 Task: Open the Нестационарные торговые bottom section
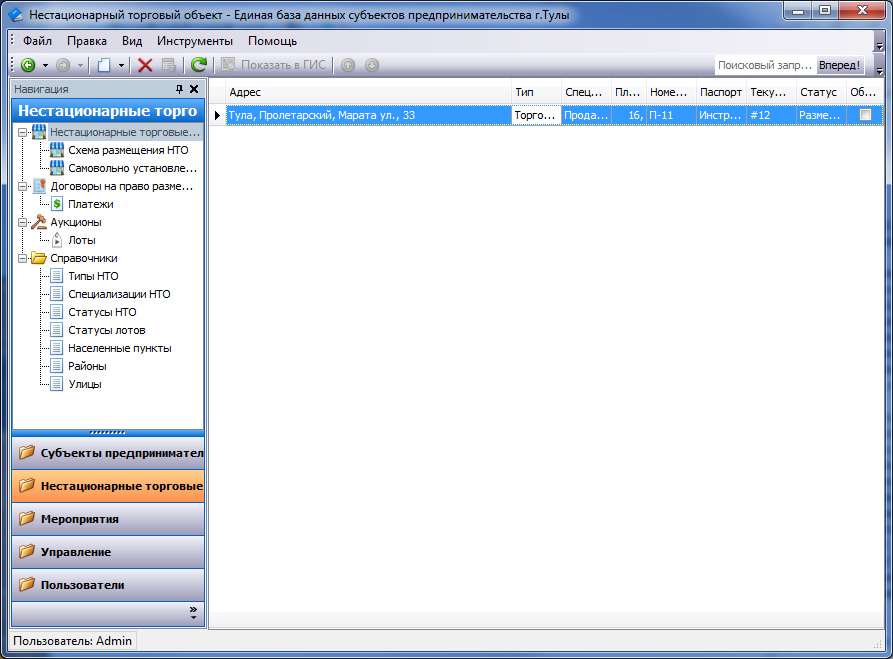[x=108, y=486]
